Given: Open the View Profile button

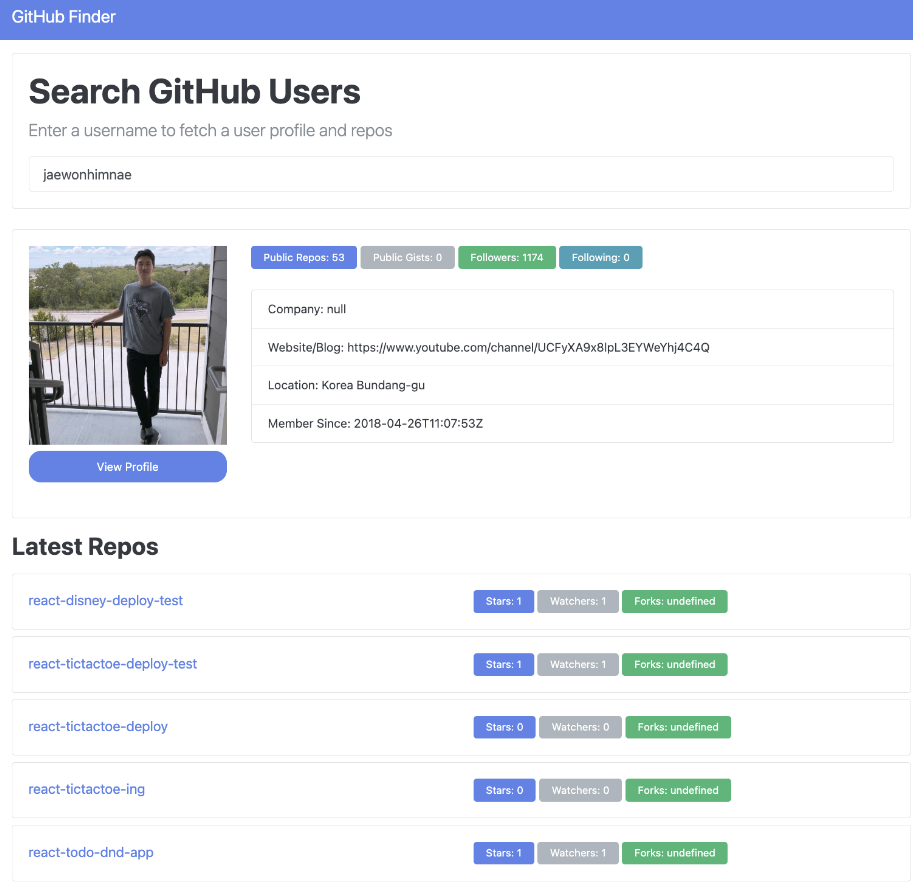Looking at the screenshot, I should tap(128, 467).
